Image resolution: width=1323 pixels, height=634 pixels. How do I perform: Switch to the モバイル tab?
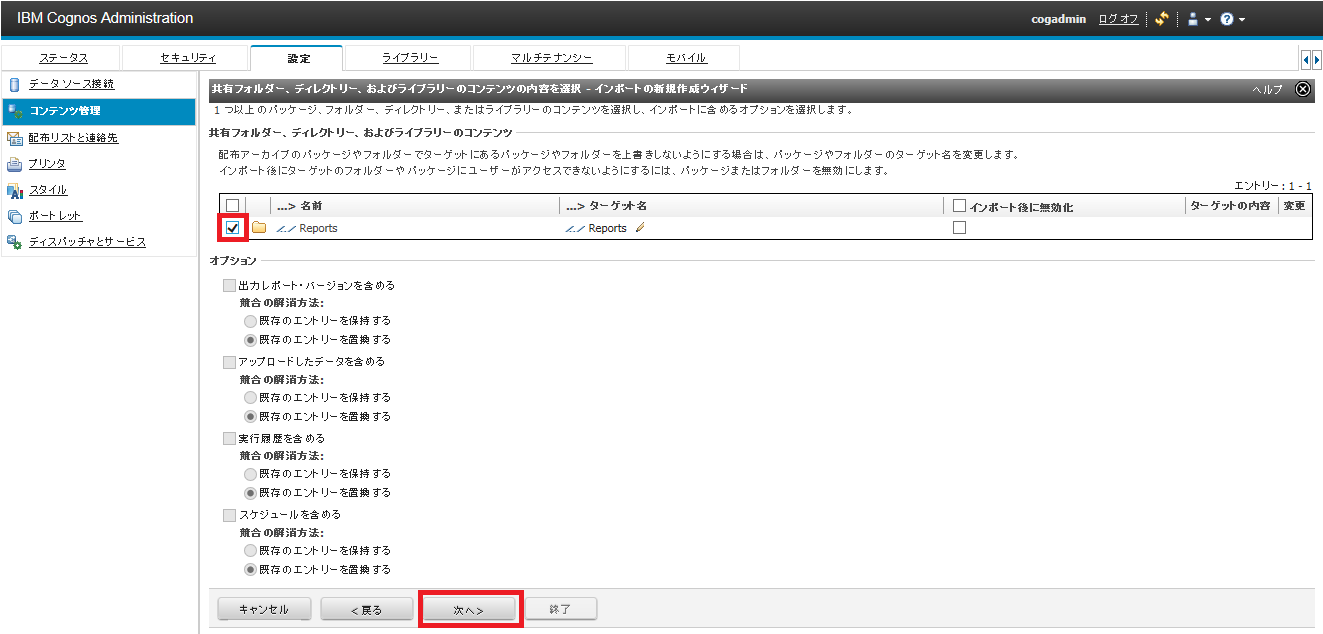click(685, 58)
